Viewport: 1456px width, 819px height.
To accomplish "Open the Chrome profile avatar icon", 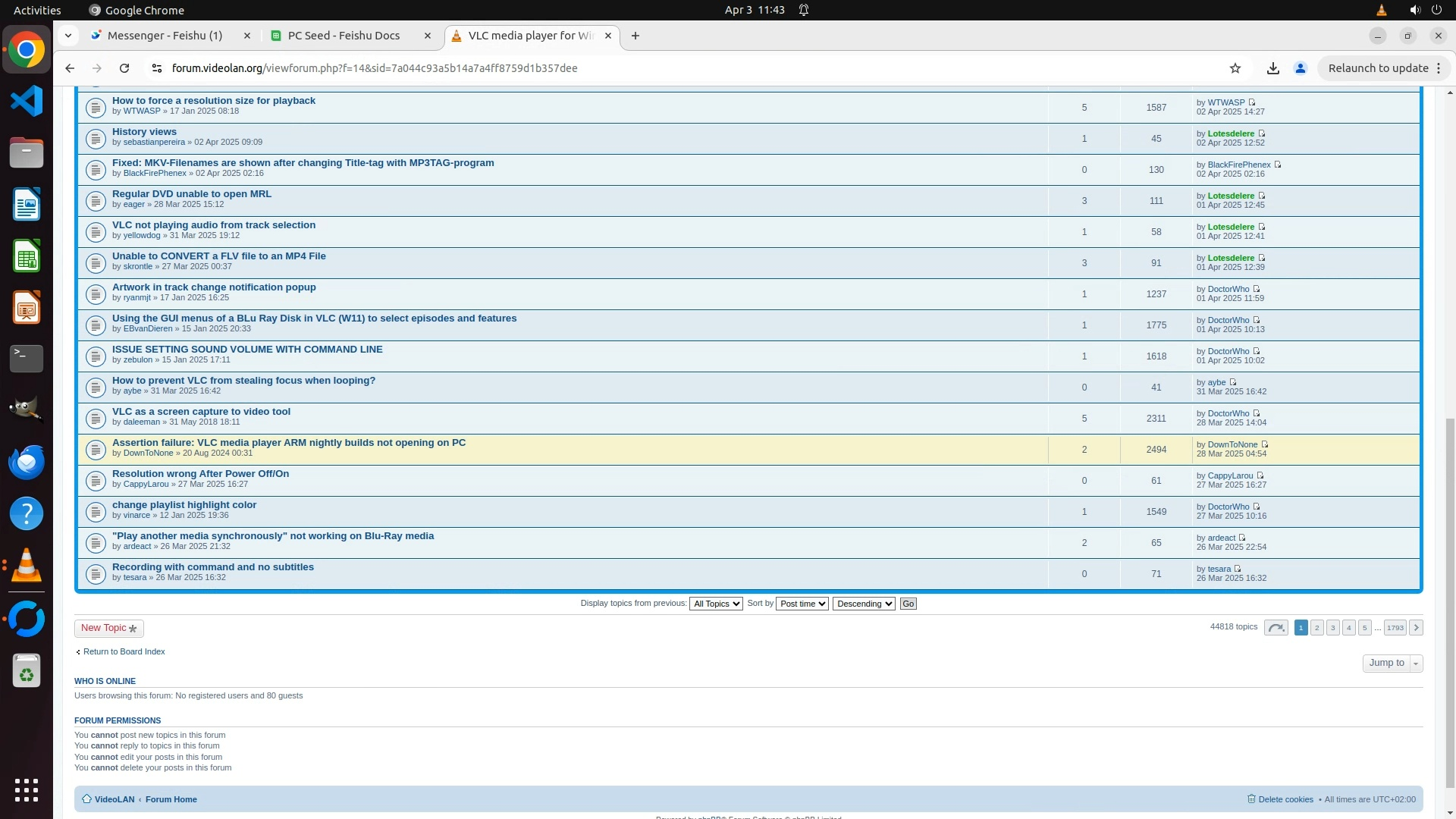I will tap(1300, 68).
